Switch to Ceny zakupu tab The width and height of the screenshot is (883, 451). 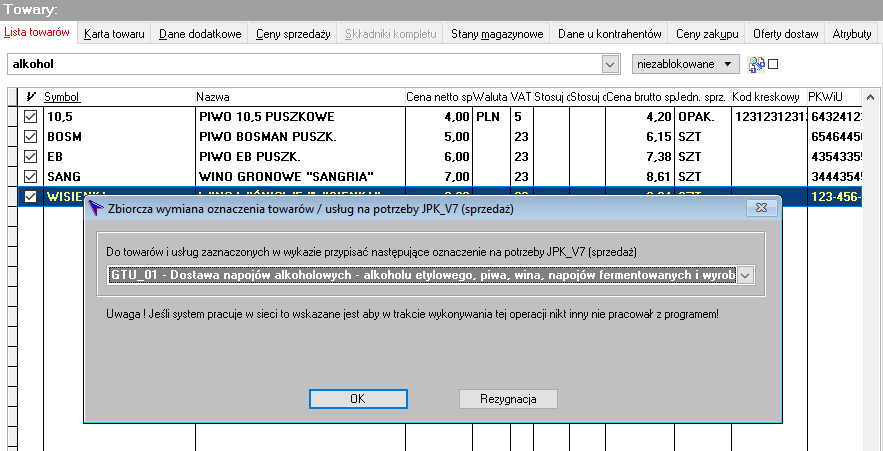tap(707, 34)
